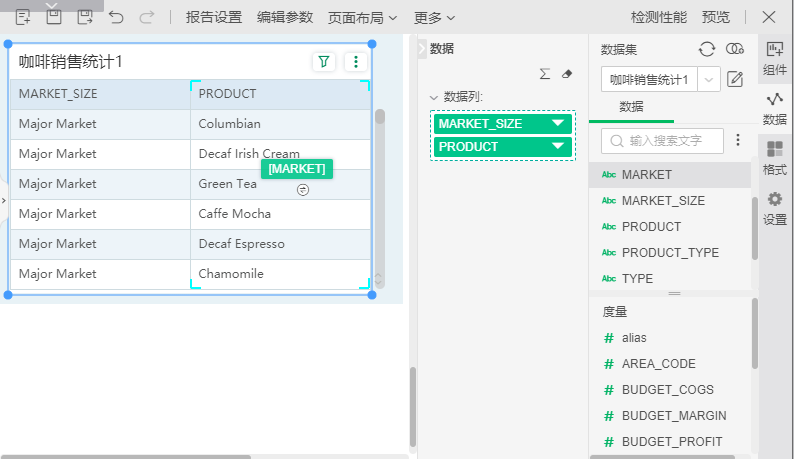Click the filter icon on the table header
This screenshot has height=459, width=794.
323,62
